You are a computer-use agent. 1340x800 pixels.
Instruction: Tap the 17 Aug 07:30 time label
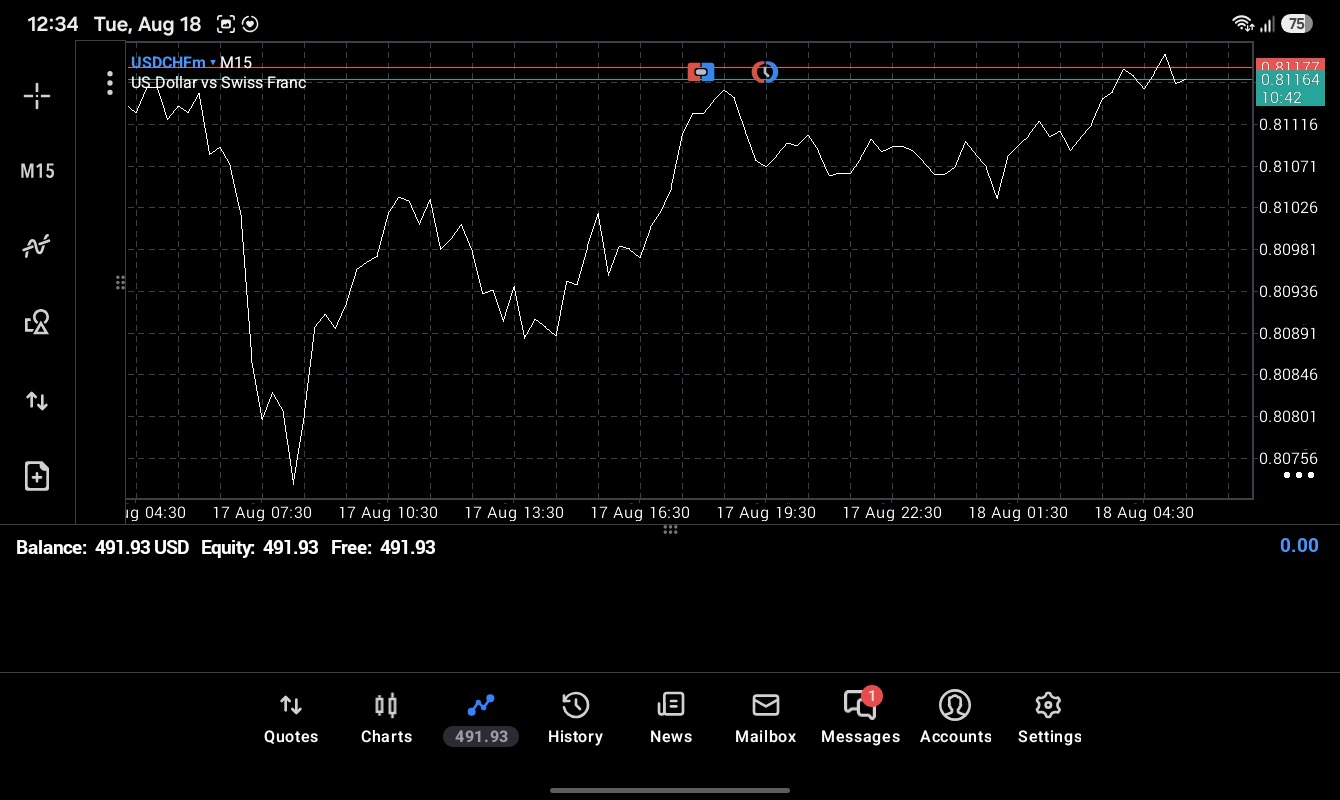[262, 512]
